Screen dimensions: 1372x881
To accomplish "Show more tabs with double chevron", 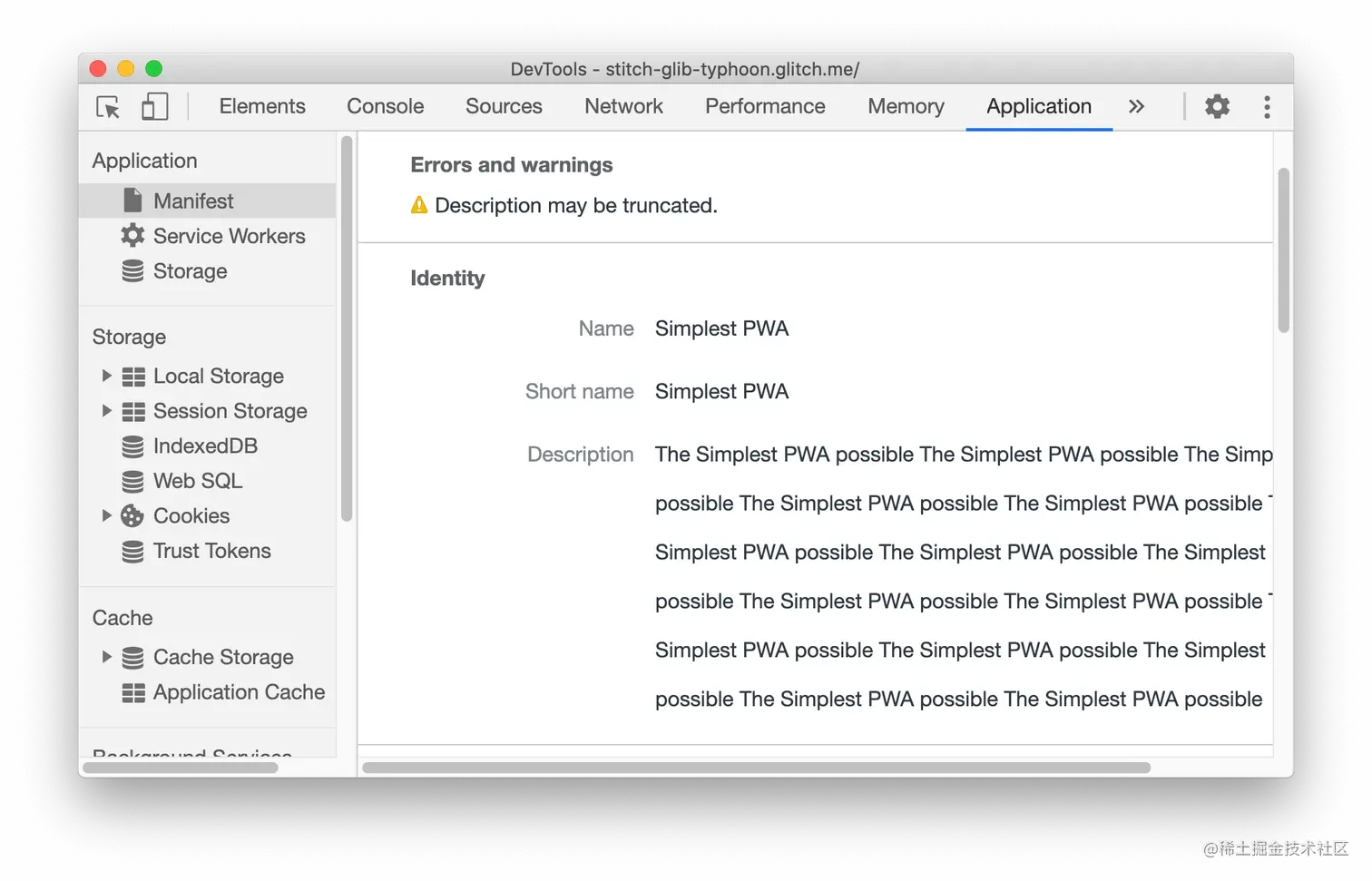I will click(x=1136, y=106).
